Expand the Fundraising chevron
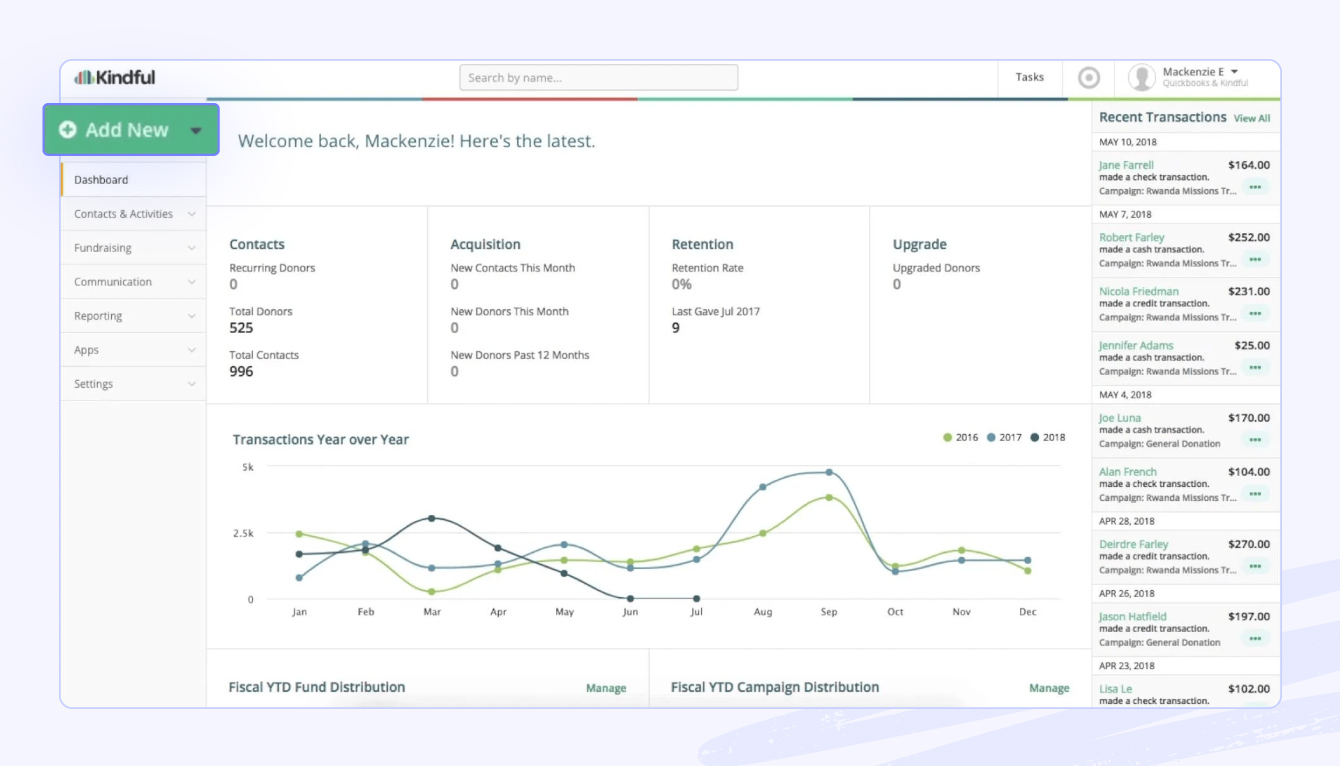This screenshot has width=1340, height=766. coord(191,248)
